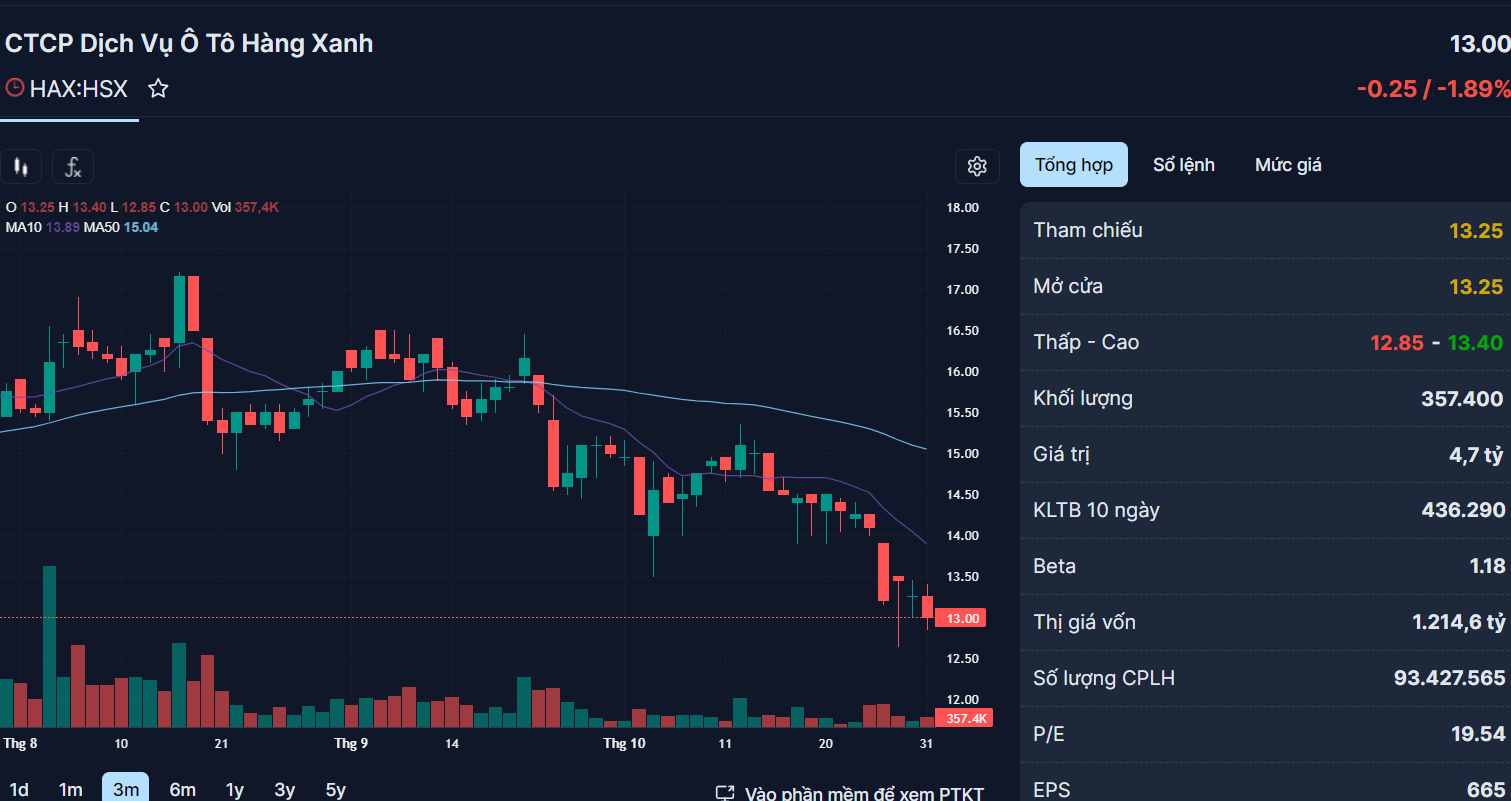Click the Thg 10 date axis label
Viewport: 1511px width, 801px height.
pos(625,743)
